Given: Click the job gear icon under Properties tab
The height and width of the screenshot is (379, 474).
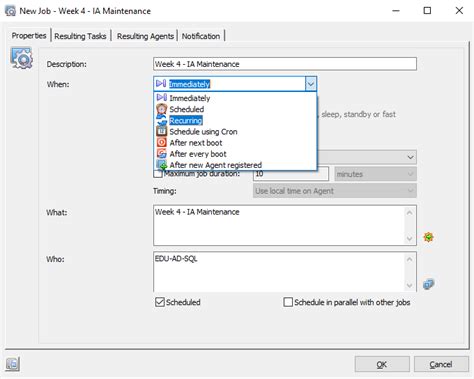Looking at the screenshot, I should [21, 58].
